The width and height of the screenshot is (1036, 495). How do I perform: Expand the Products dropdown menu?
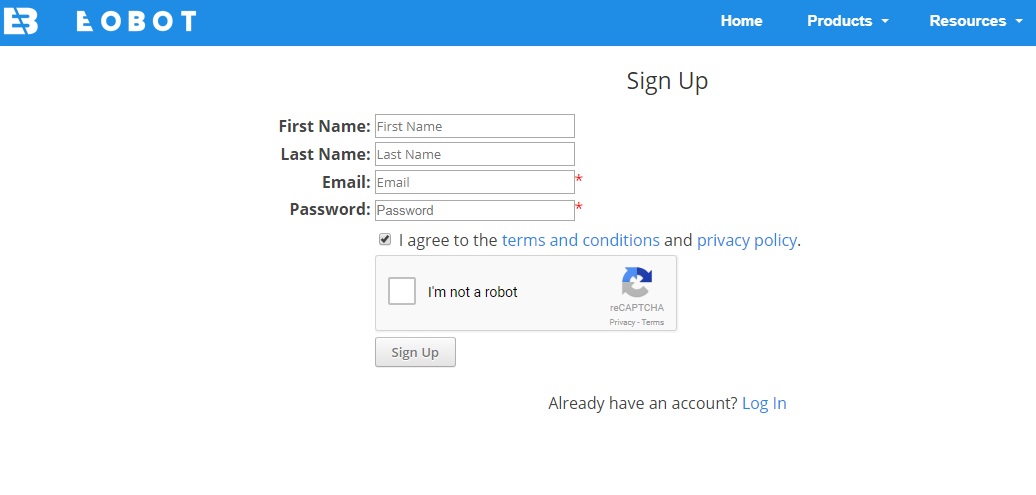pyautogui.click(x=847, y=21)
